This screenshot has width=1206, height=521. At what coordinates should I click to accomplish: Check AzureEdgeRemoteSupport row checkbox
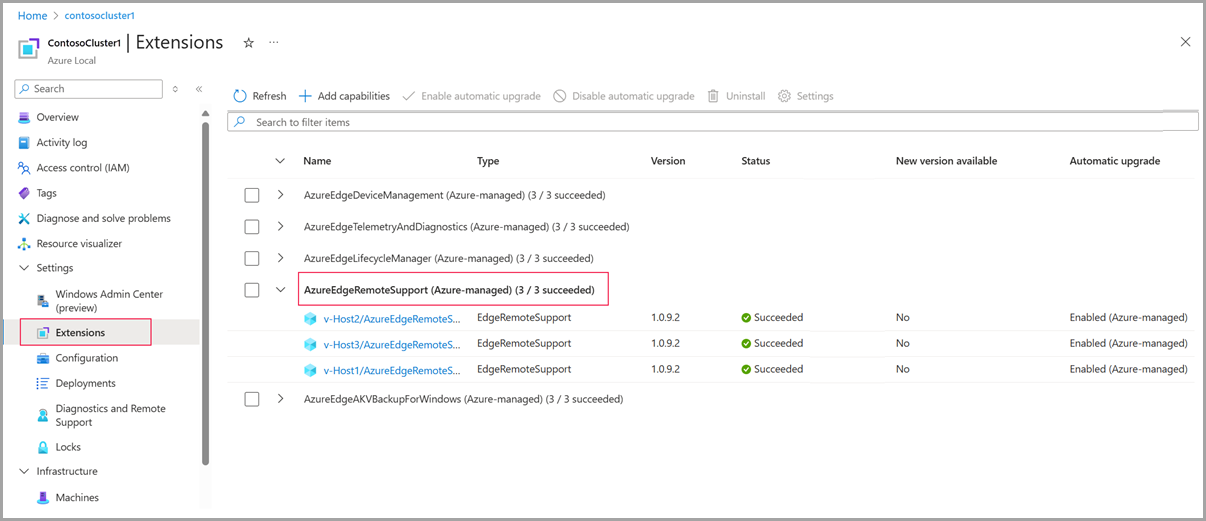coord(252,290)
